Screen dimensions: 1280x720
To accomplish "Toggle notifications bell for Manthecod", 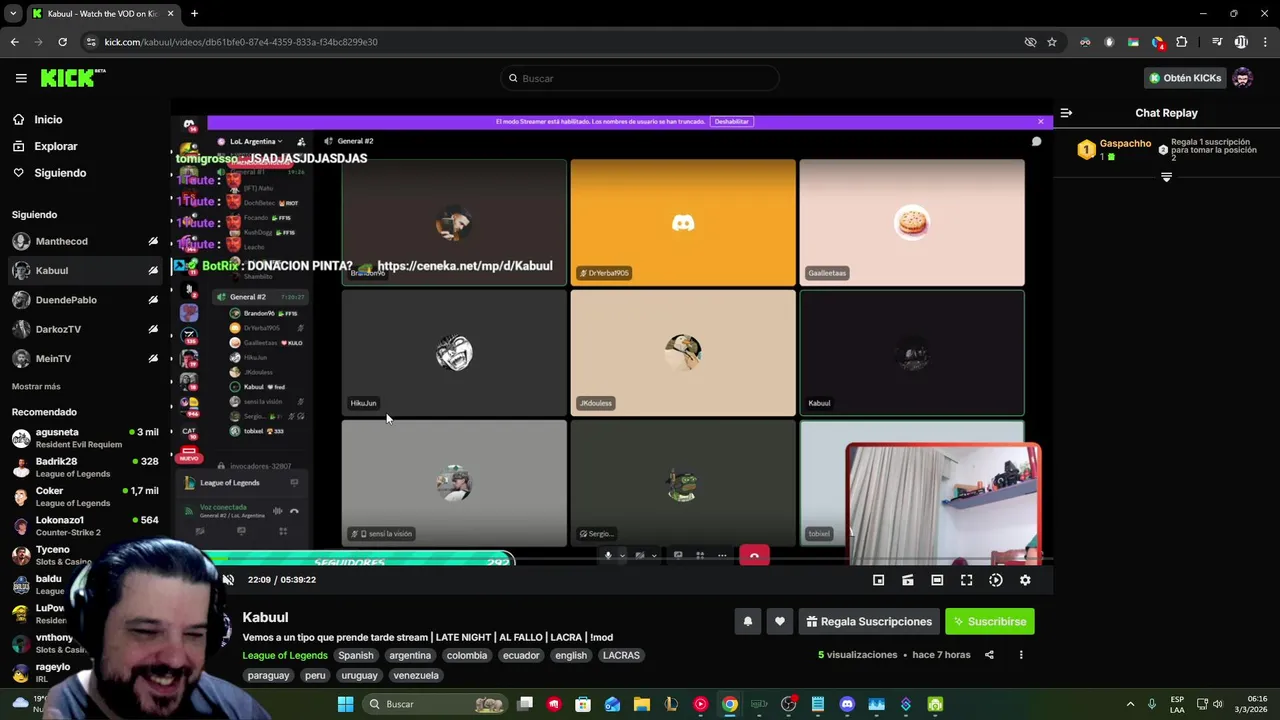I will tap(153, 241).
